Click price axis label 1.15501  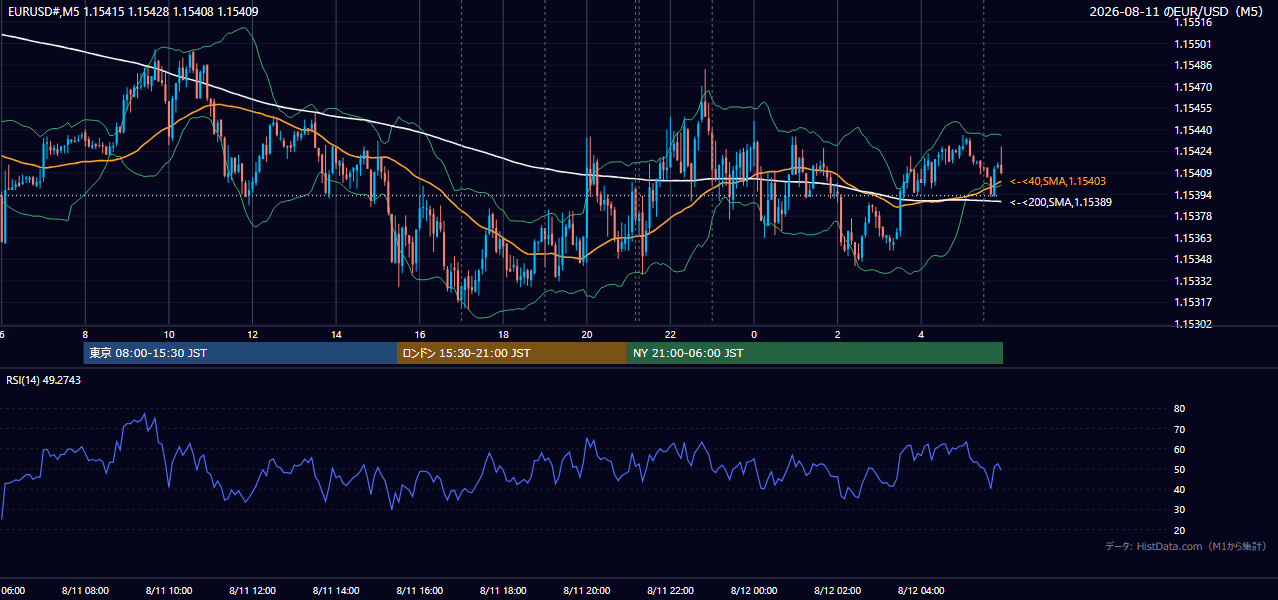(1193, 44)
